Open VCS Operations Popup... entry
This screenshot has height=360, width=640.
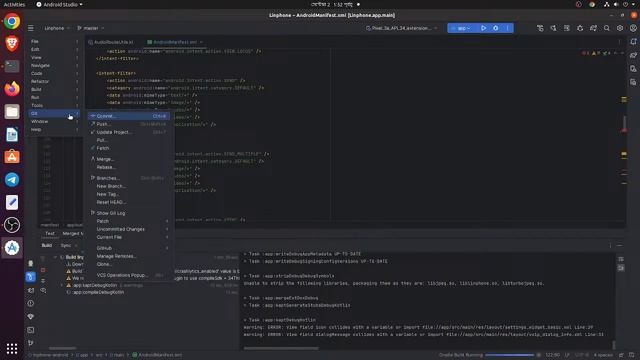(x=129, y=275)
